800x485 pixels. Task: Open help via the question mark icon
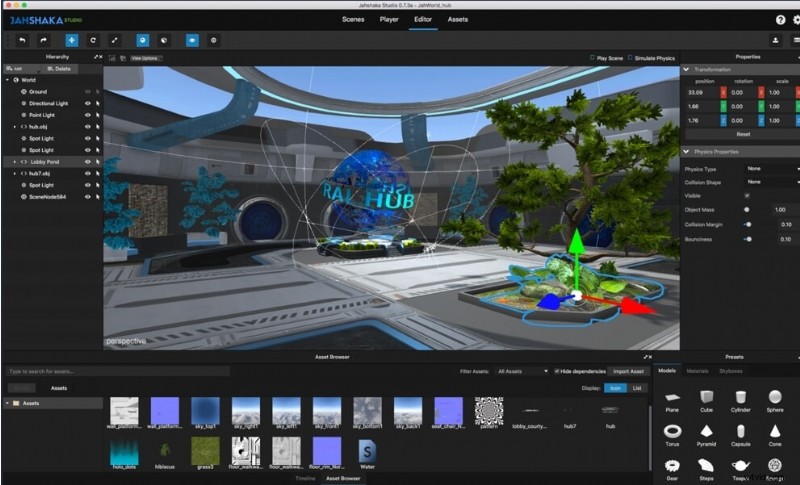(x=780, y=20)
